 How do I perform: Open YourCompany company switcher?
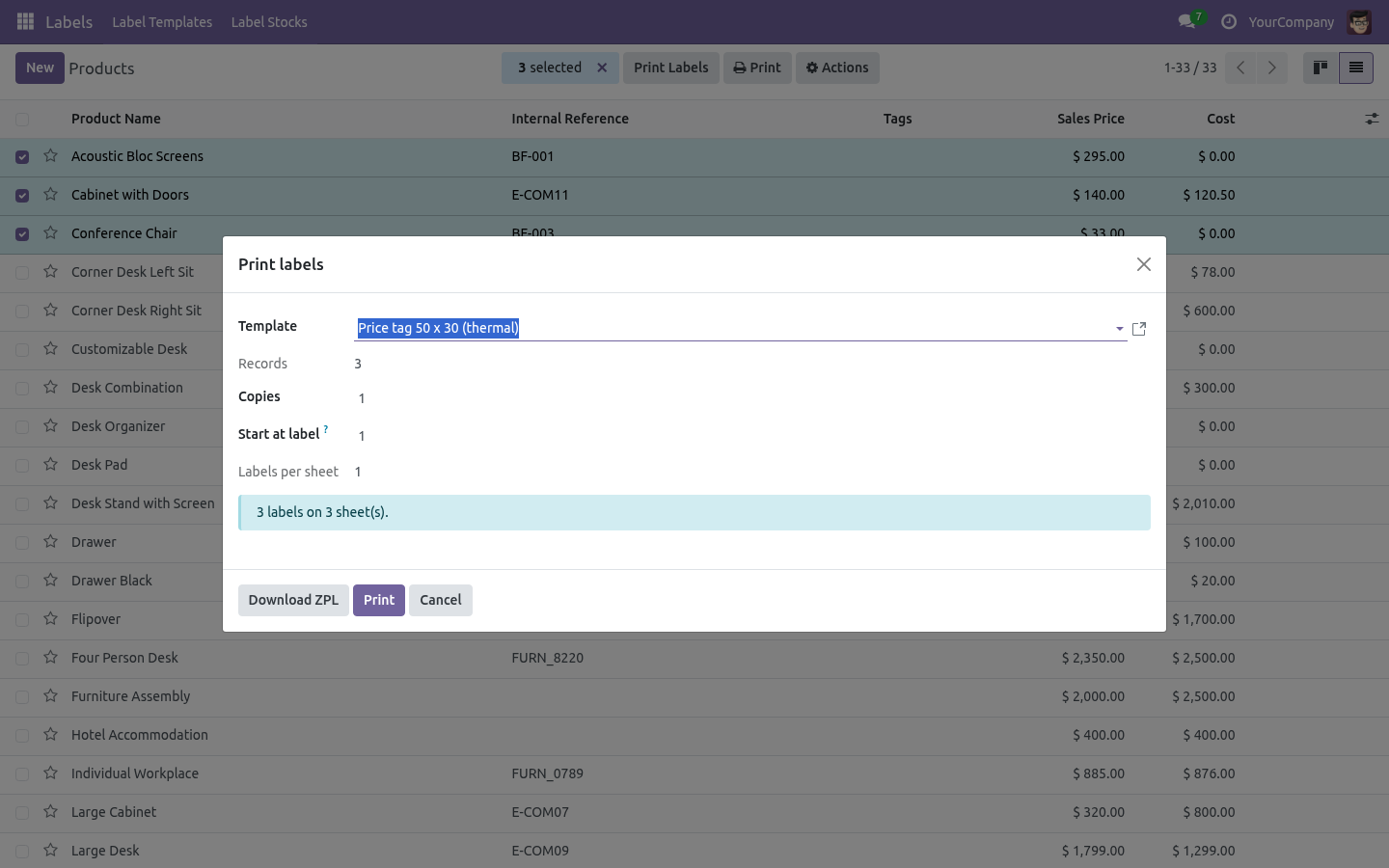coord(1291,21)
